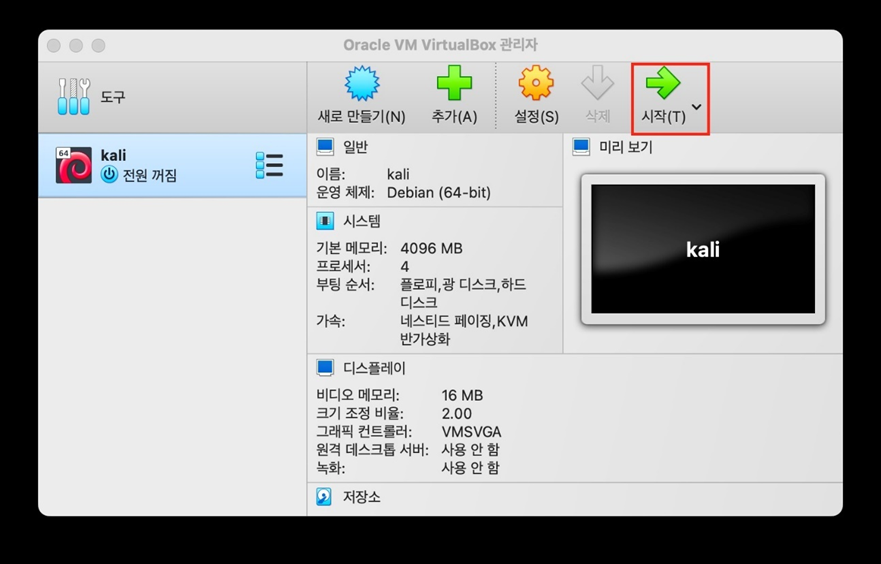
Task: Start the VM with 시작(T) arrow
Action: click(x=663, y=83)
